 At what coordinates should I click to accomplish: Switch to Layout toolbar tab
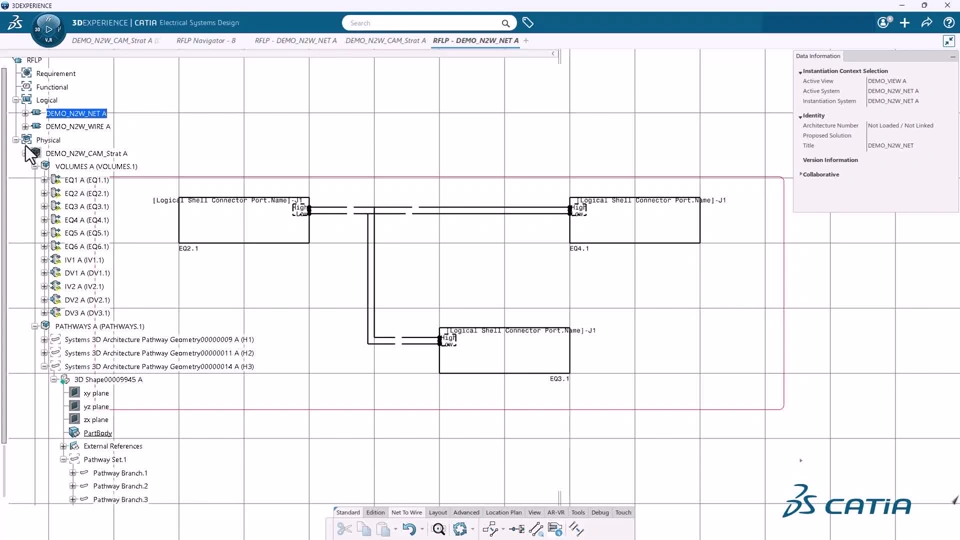(x=438, y=512)
